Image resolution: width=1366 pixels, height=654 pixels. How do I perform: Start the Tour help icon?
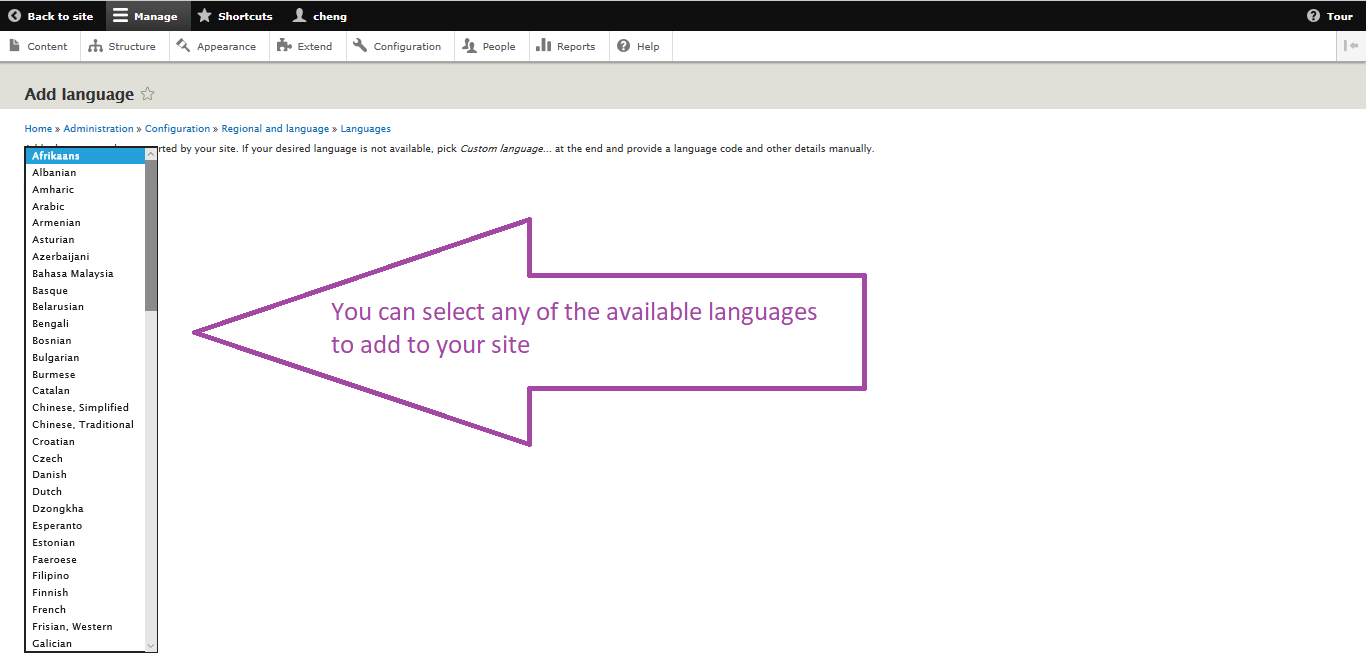click(1314, 16)
